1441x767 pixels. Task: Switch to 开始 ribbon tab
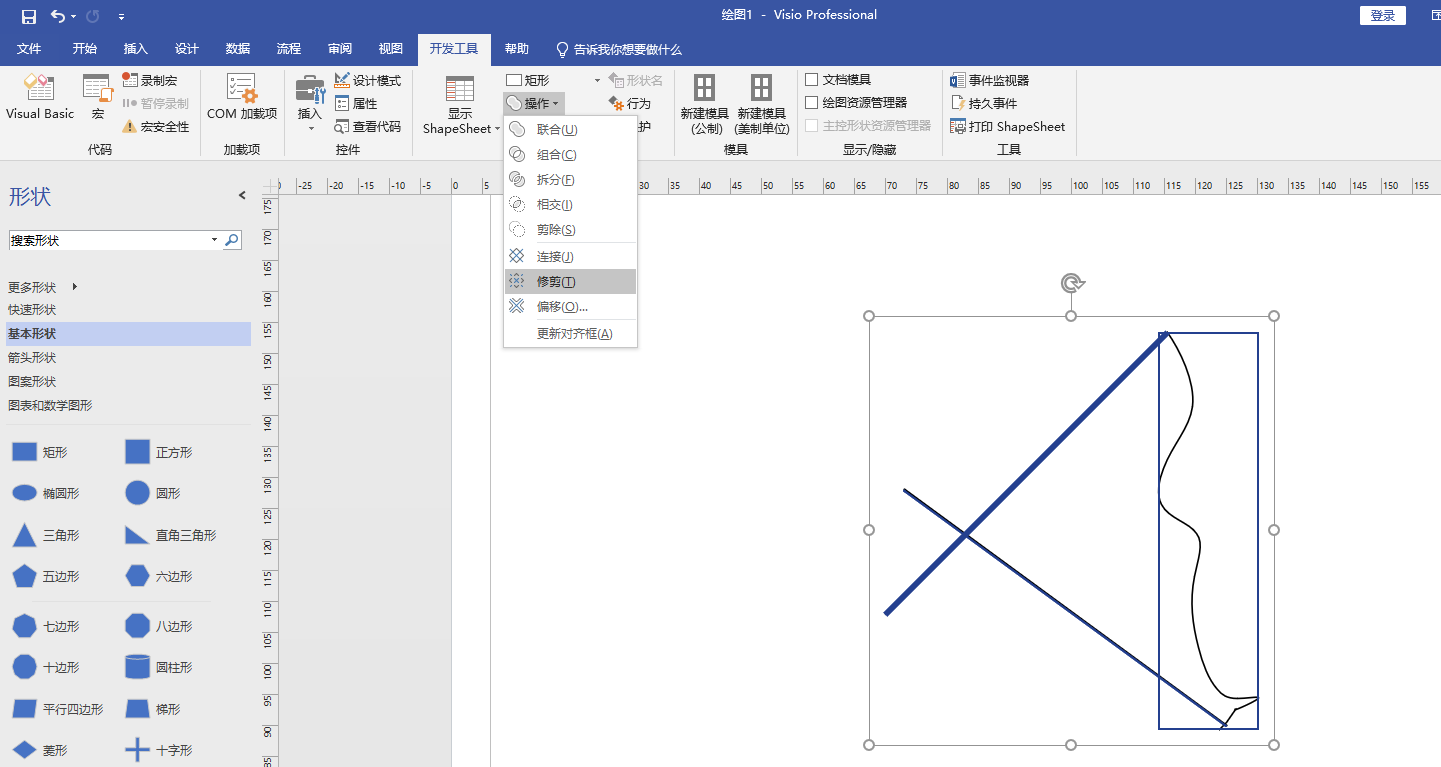[85, 49]
